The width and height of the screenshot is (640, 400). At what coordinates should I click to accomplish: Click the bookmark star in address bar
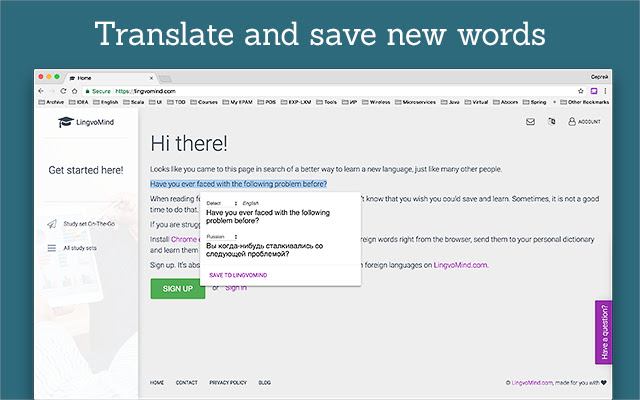tap(580, 90)
